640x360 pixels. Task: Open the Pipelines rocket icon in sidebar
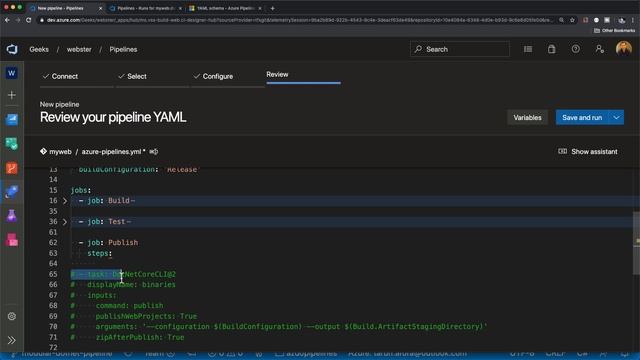tap(11, 192)
